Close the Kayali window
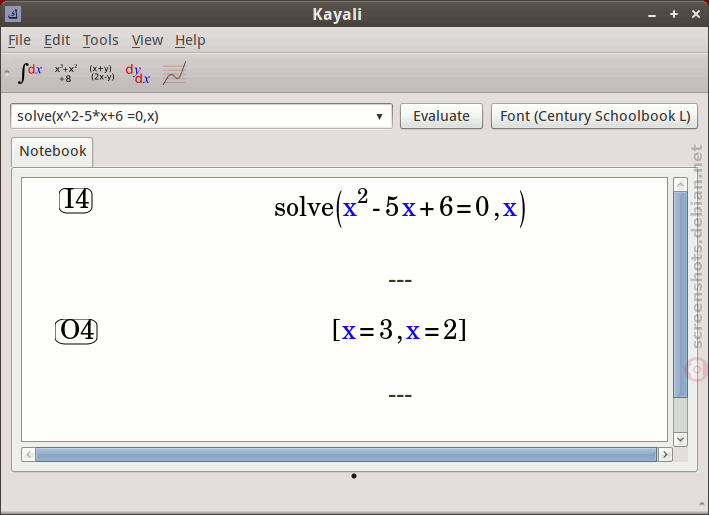Viewport: 709px width, 515px height. point(696,14)
